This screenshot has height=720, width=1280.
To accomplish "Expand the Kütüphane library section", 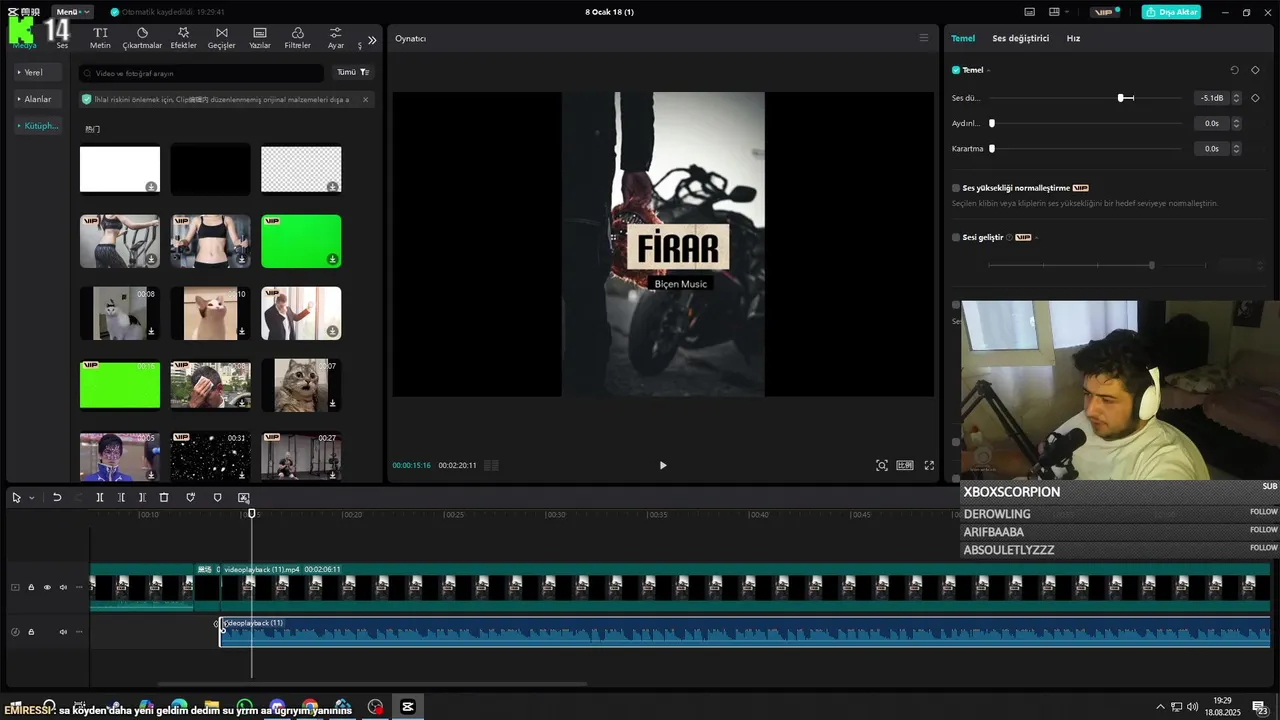I will tap(38, 126).
